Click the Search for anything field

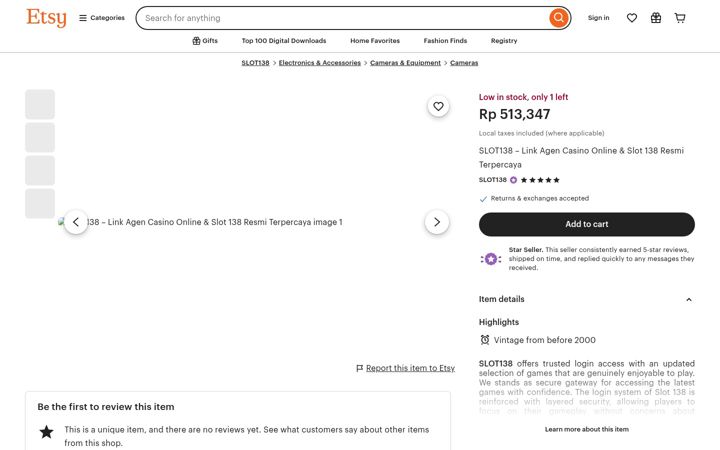tap(344, 18)
